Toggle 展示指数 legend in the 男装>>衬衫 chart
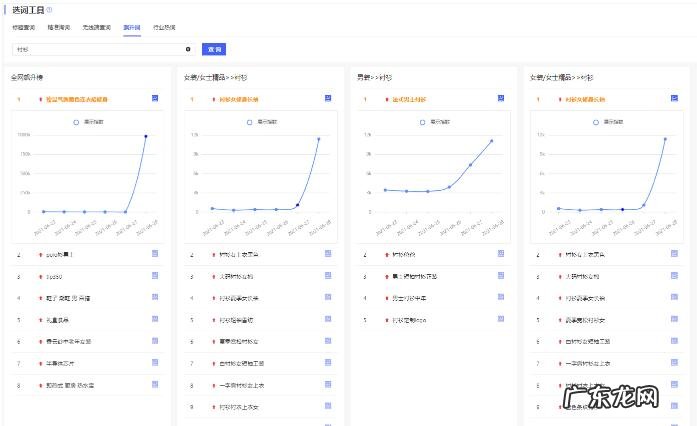The width and height of the screenshot is (697, 426). (x=434, y=122)
